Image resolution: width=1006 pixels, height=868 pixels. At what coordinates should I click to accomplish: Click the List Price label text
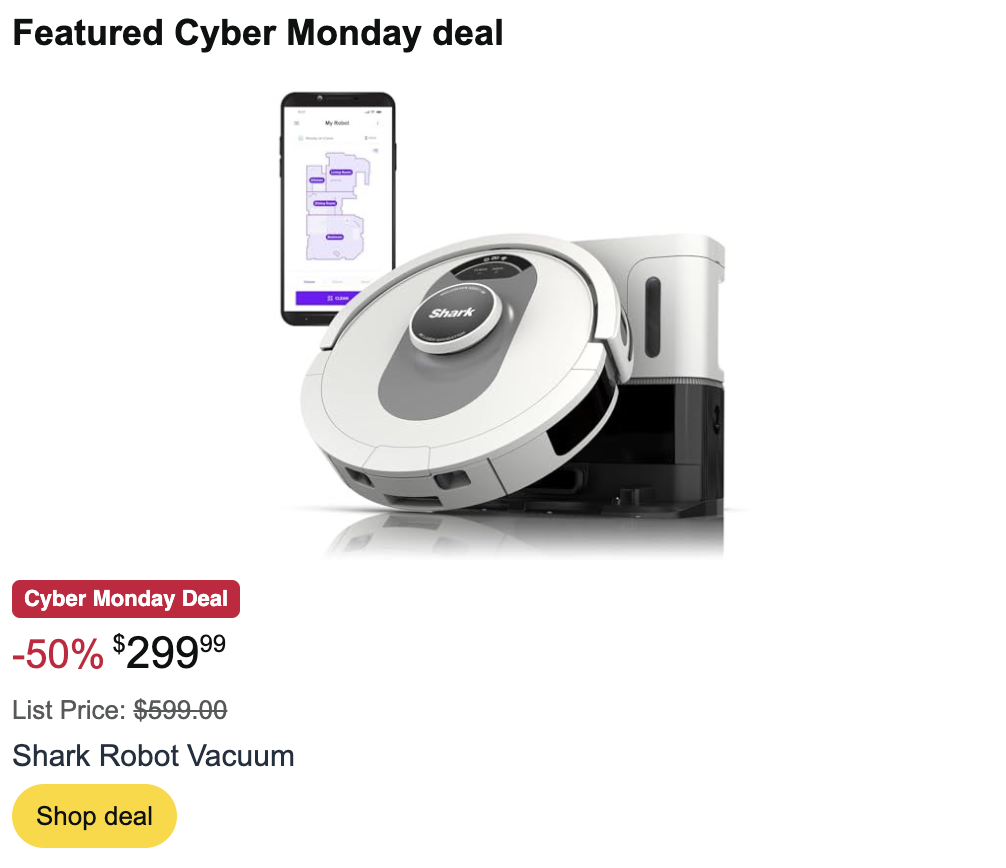69,710
